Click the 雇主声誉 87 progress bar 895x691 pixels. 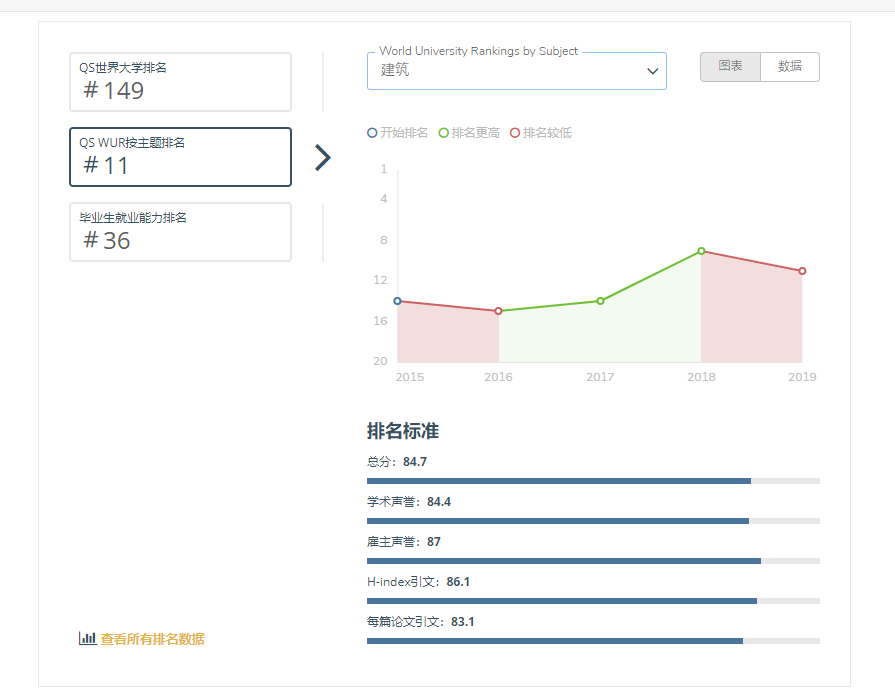tap(593, 561)
